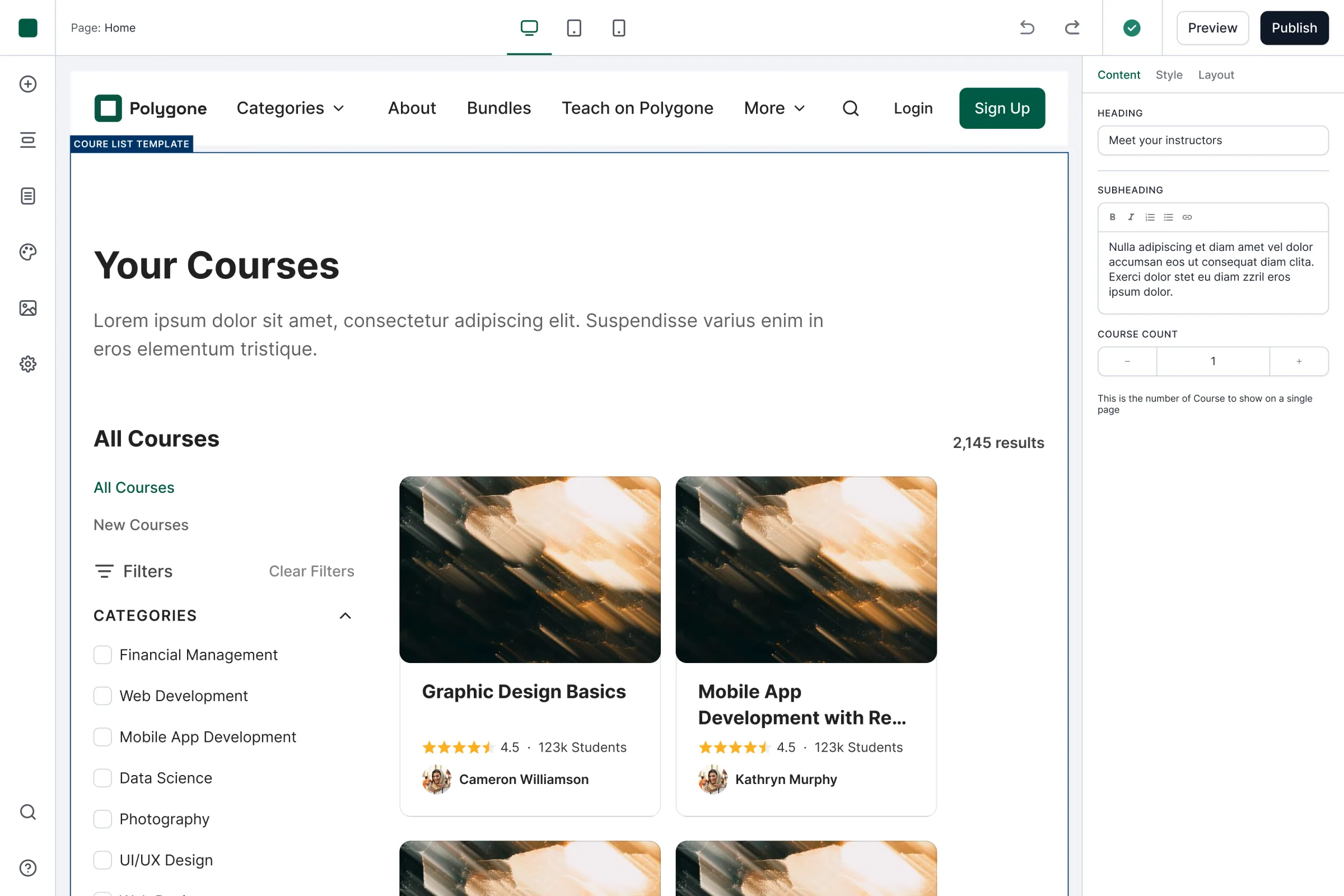
Task: Open the theme palette icon
Action: 27,252
